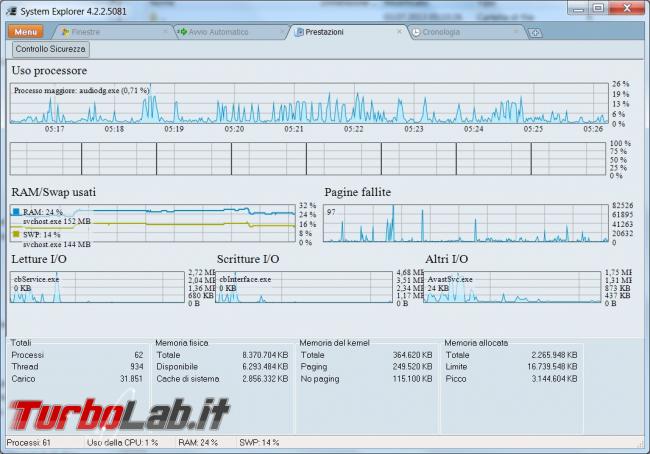This screenshot has width=650, height=454.
Task: Click the 'svchost.exe 152 MB' RAM text
Action: [57, 221]
